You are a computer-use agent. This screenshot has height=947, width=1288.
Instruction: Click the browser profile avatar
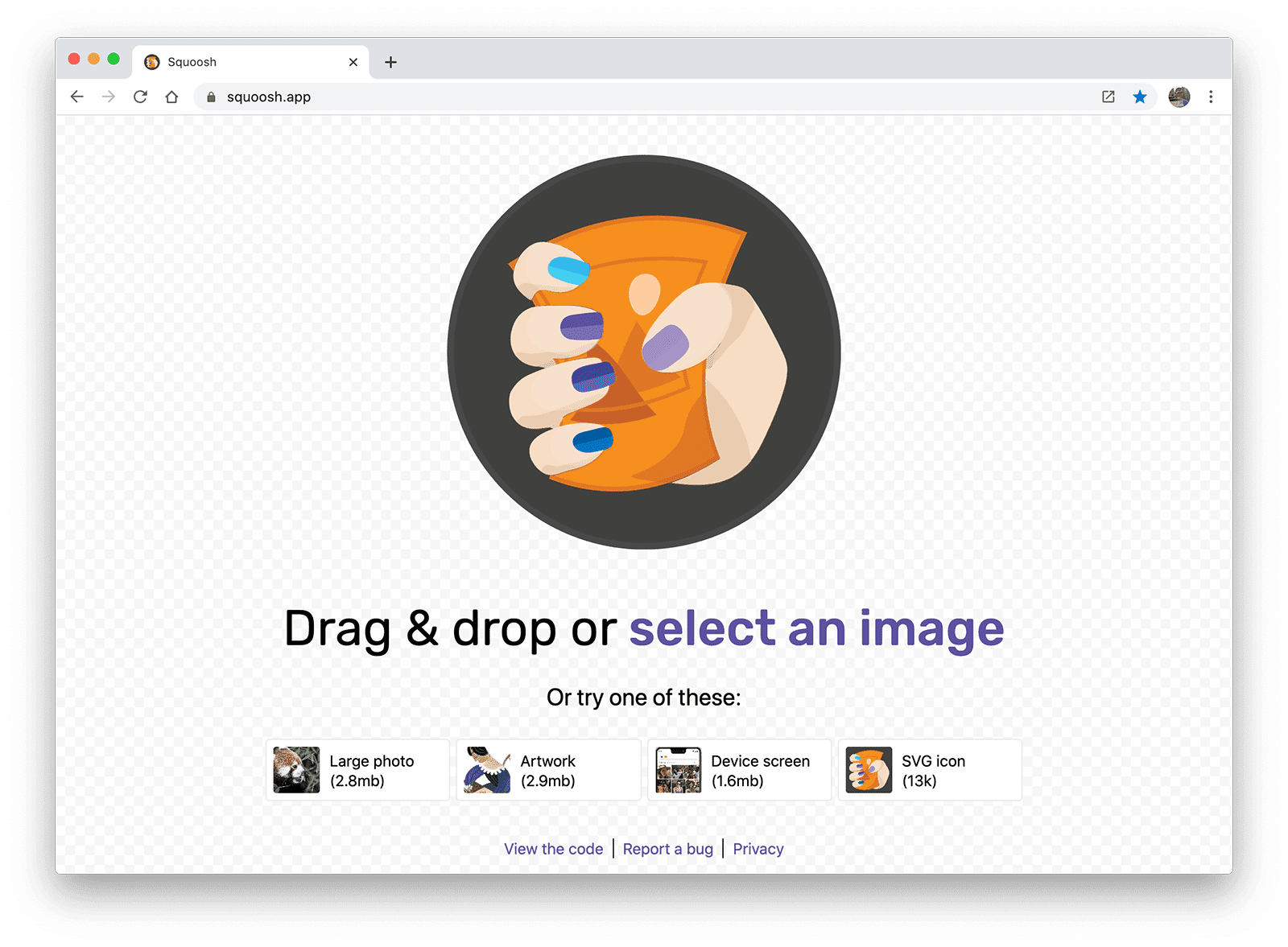pyautogui.click(x=1179, y=97)
